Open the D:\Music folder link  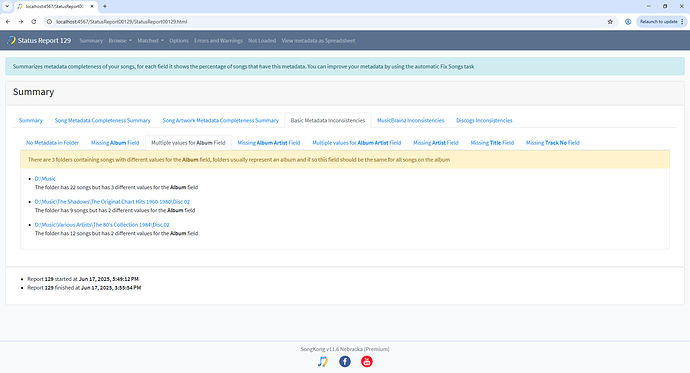pyautogui.click(x=45, y=179)
